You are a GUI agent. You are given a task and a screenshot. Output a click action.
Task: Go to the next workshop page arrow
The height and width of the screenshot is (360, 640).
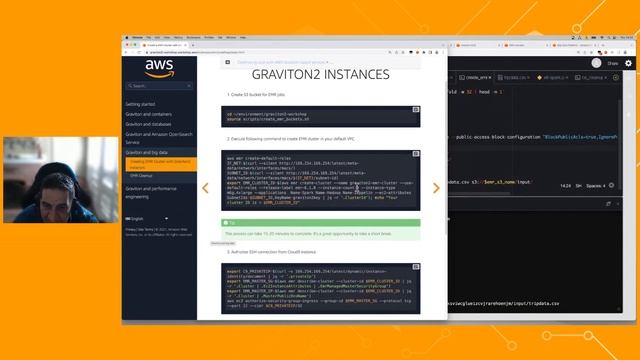tap(436, 188)
